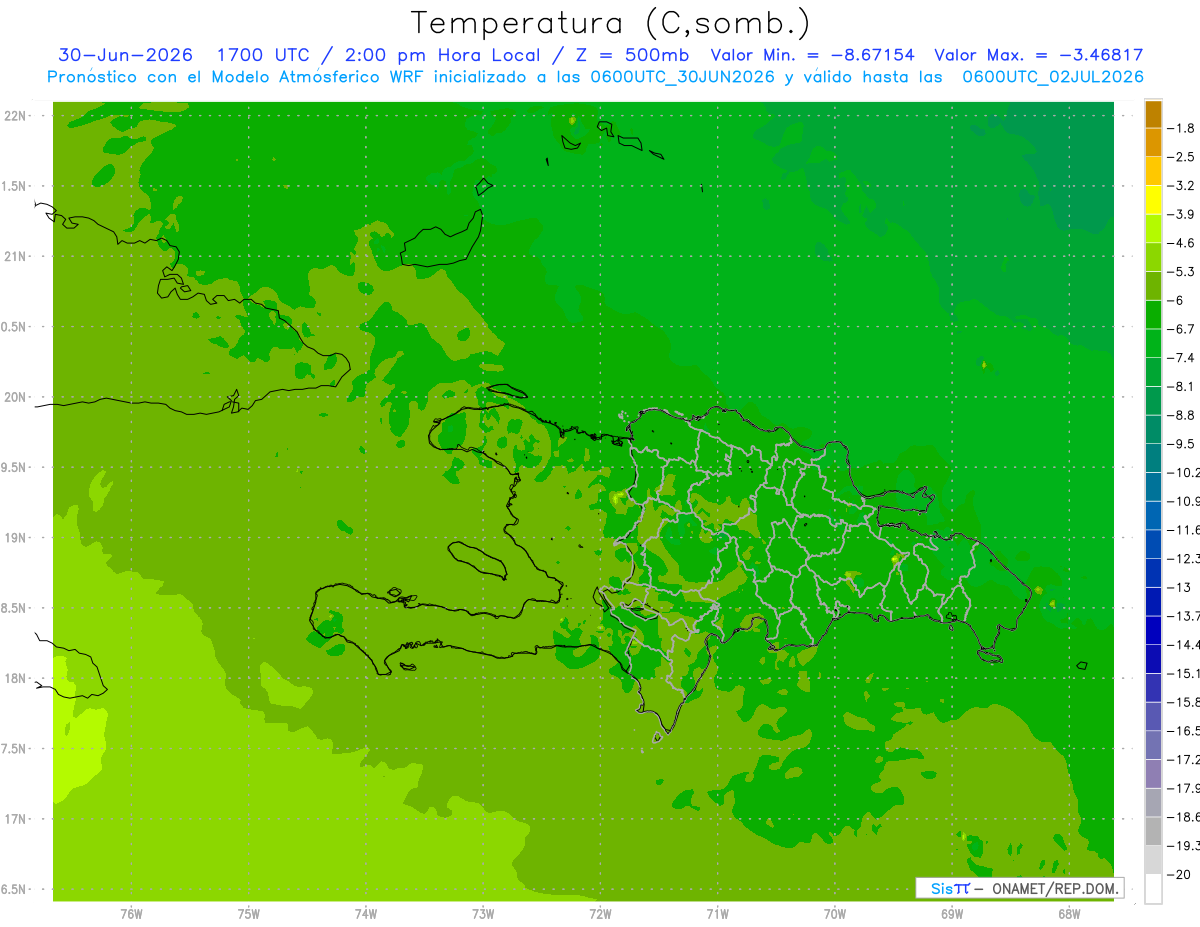1200x927 pixels.
Task: Click the '-3.2' legend value
Action: pyautogui.click(x=1181, y=186)
